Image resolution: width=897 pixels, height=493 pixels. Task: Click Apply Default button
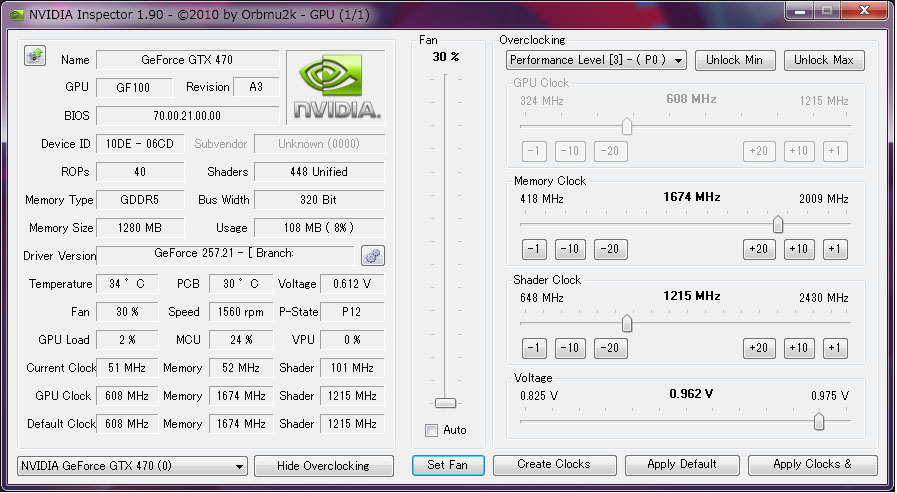[682, 464]
